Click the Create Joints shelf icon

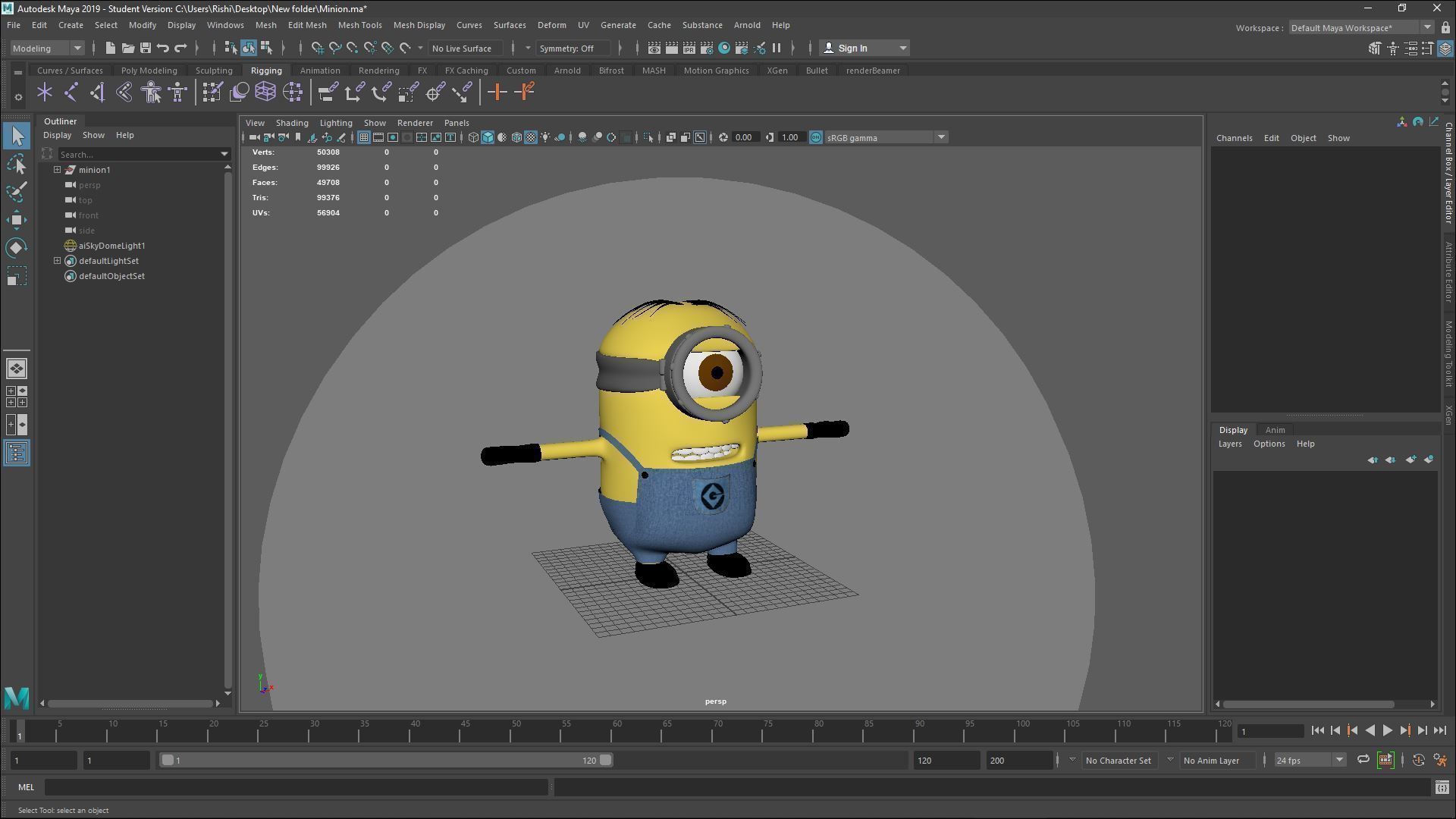tap(71, 93)
